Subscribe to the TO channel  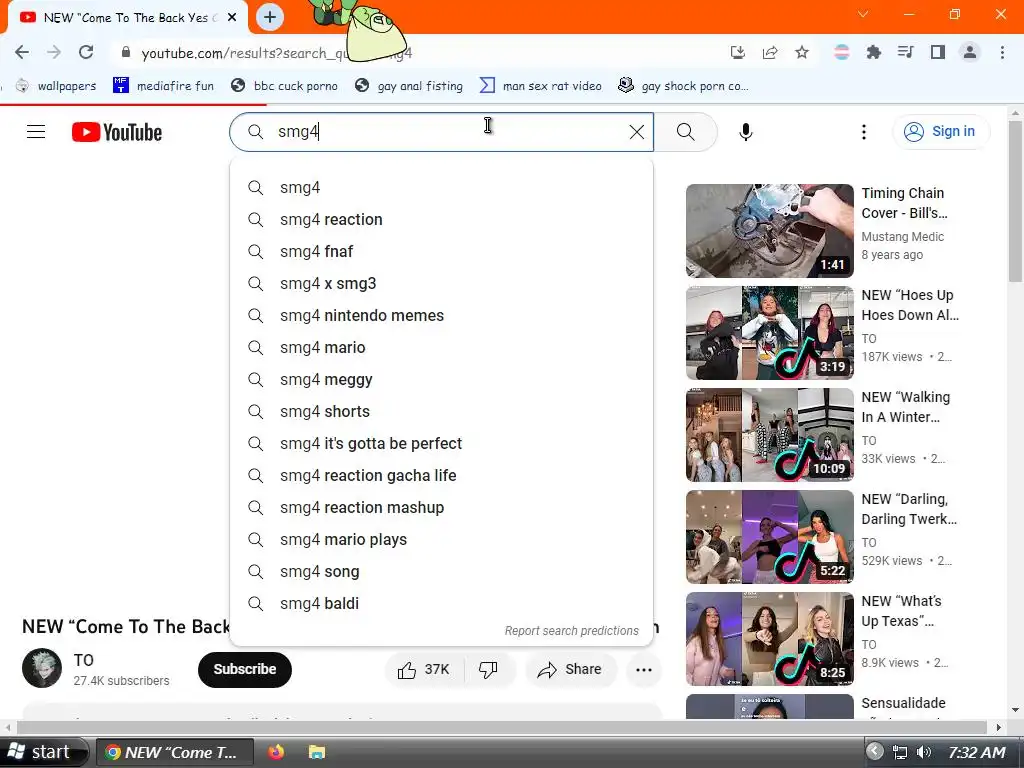[245, 669]
